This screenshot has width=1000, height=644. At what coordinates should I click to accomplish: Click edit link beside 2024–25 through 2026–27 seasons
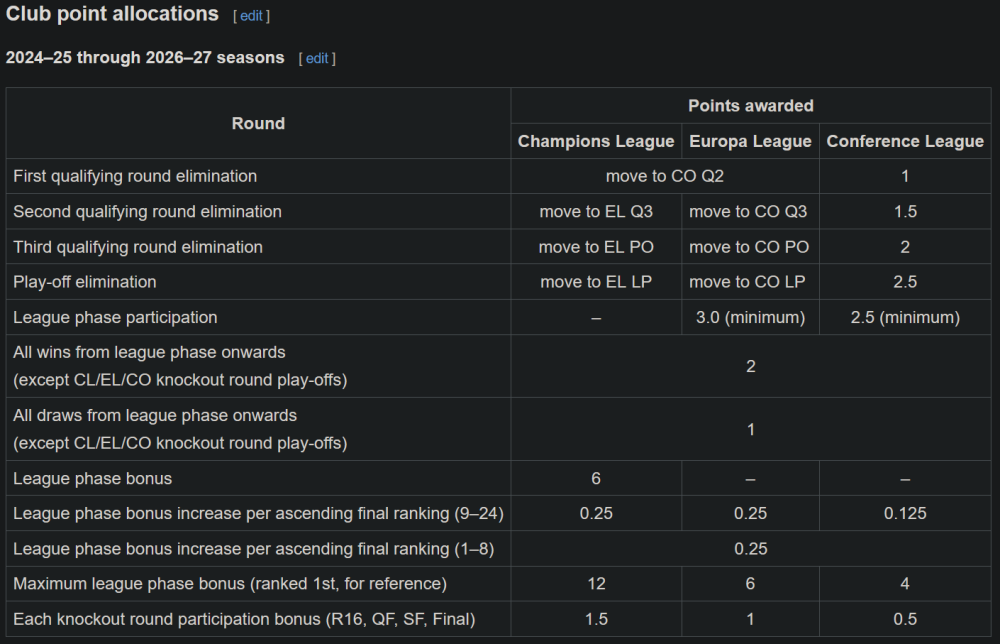[x=317, y=58]
